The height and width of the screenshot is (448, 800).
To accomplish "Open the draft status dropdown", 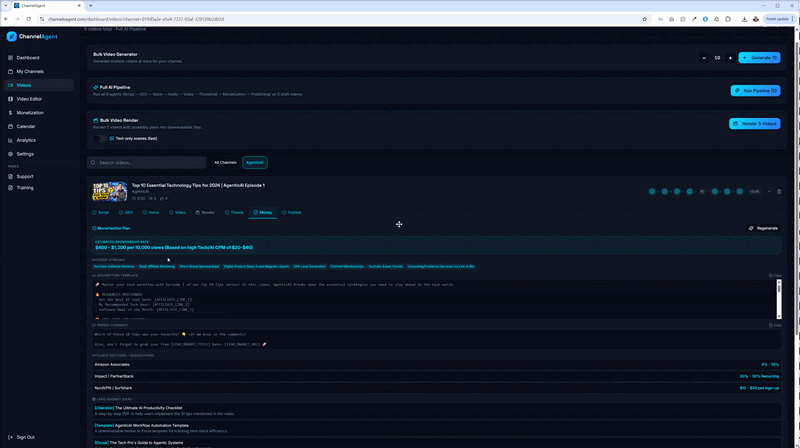I will tap(756, 191).
